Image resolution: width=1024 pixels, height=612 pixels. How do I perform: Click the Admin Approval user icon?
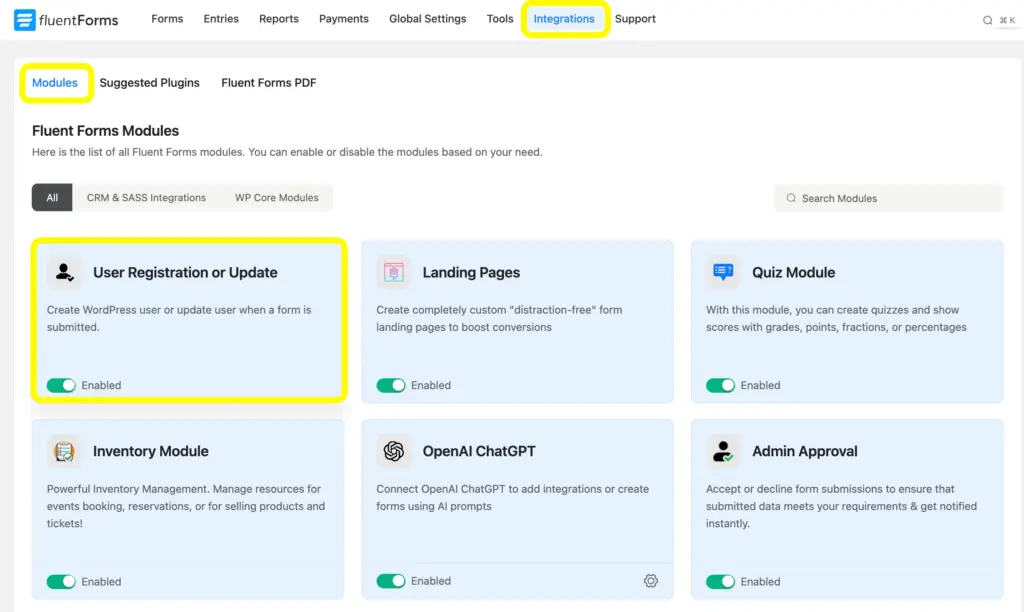coord(723,451)
